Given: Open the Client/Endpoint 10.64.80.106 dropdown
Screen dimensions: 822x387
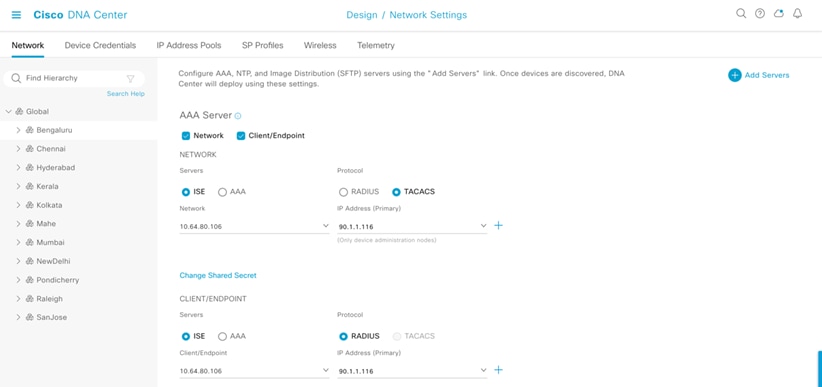Looking at the screenshot, I should point(254,371).
